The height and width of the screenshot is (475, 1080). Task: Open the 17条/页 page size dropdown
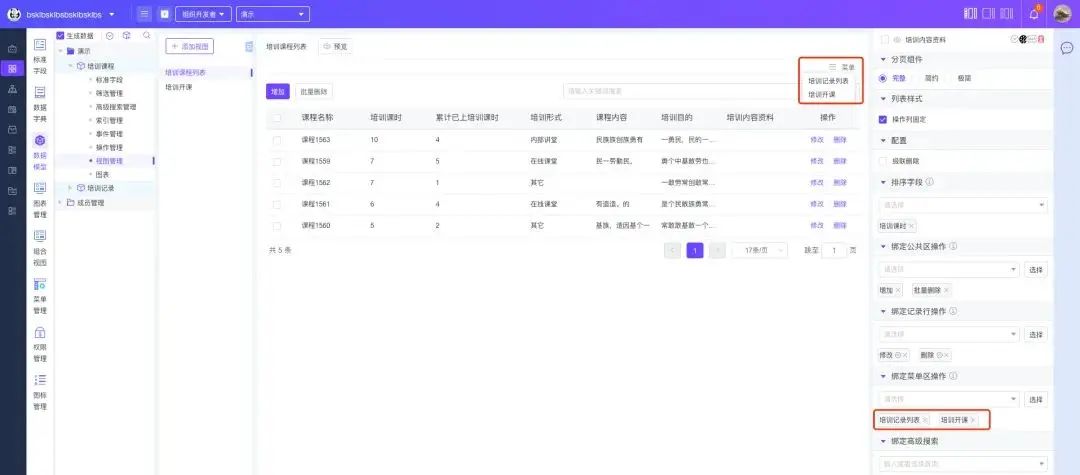(x=760, y=251)
